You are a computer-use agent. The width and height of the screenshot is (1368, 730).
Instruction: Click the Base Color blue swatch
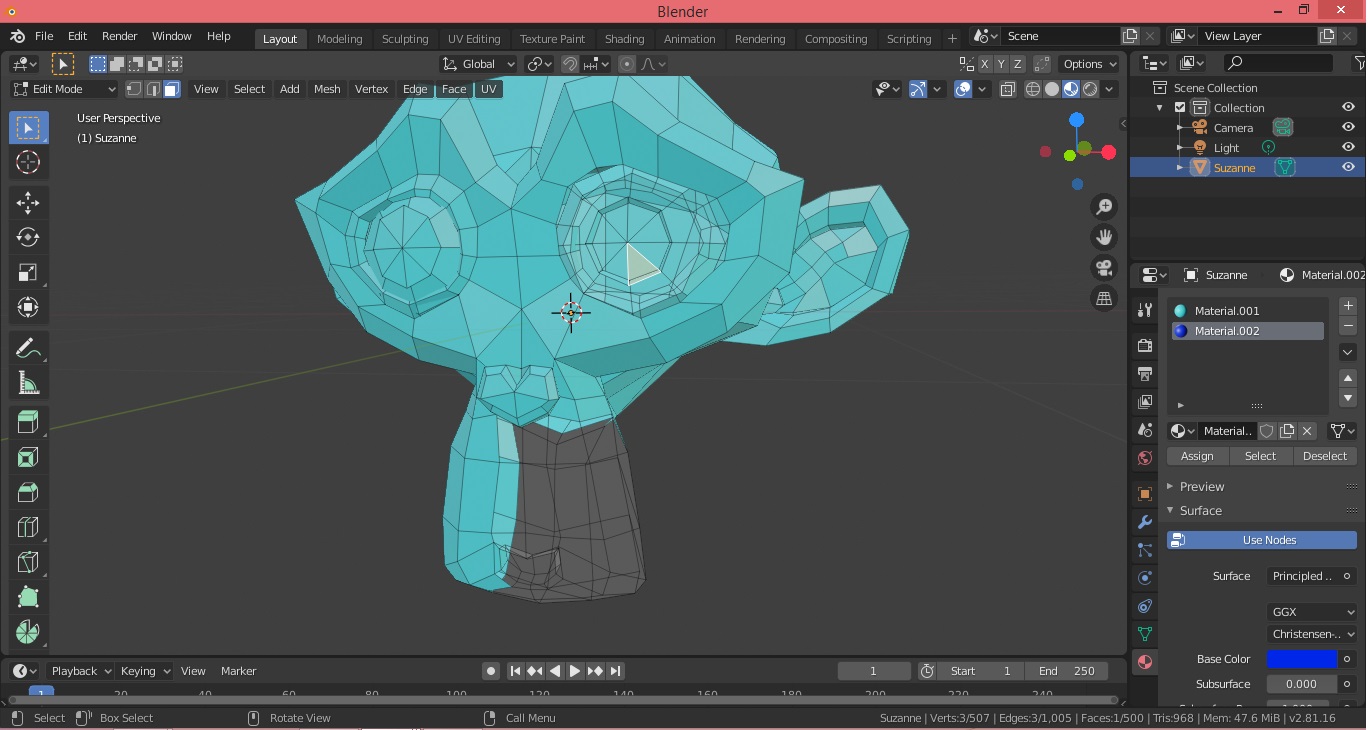click(x=1302, y=659)
